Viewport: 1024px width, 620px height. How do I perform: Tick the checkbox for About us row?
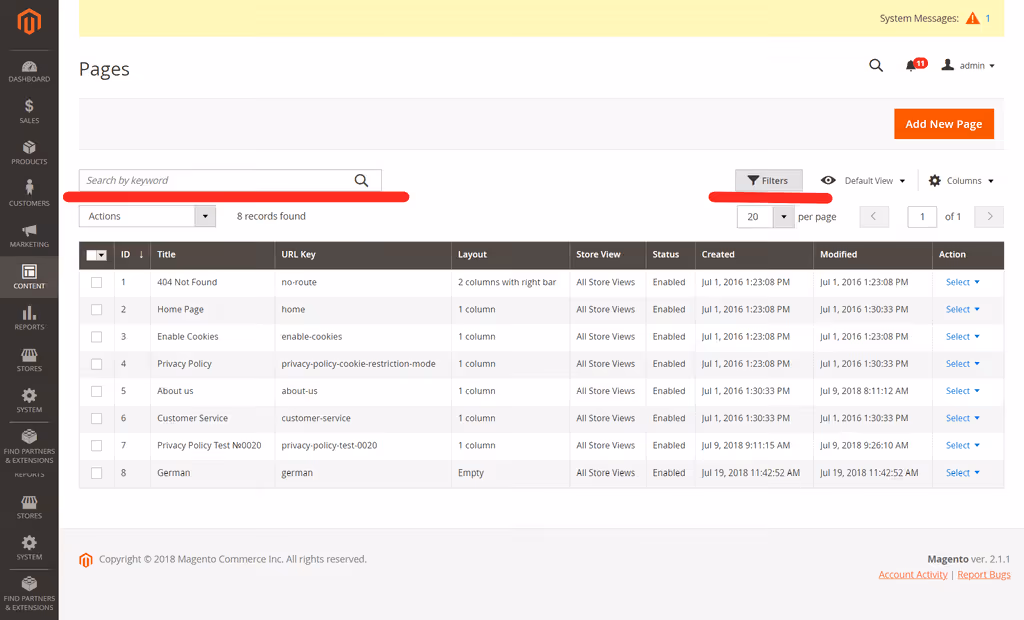(x=97, y=391)
